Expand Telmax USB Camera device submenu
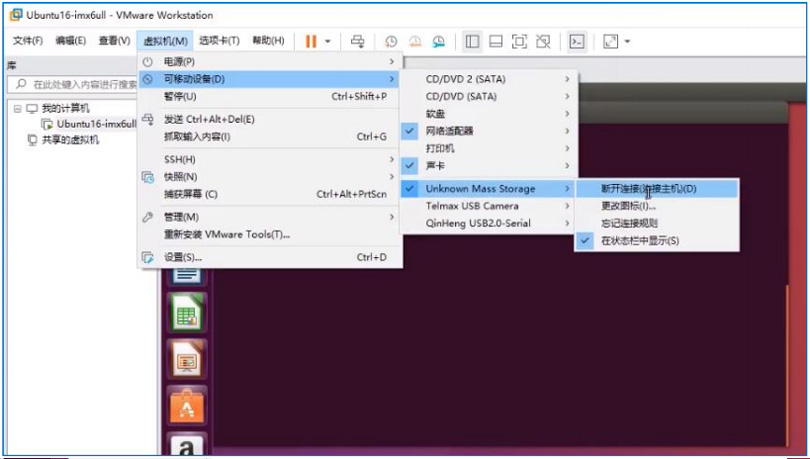The height and width of the screenshot is (459, 810). [x=489, y=206]
